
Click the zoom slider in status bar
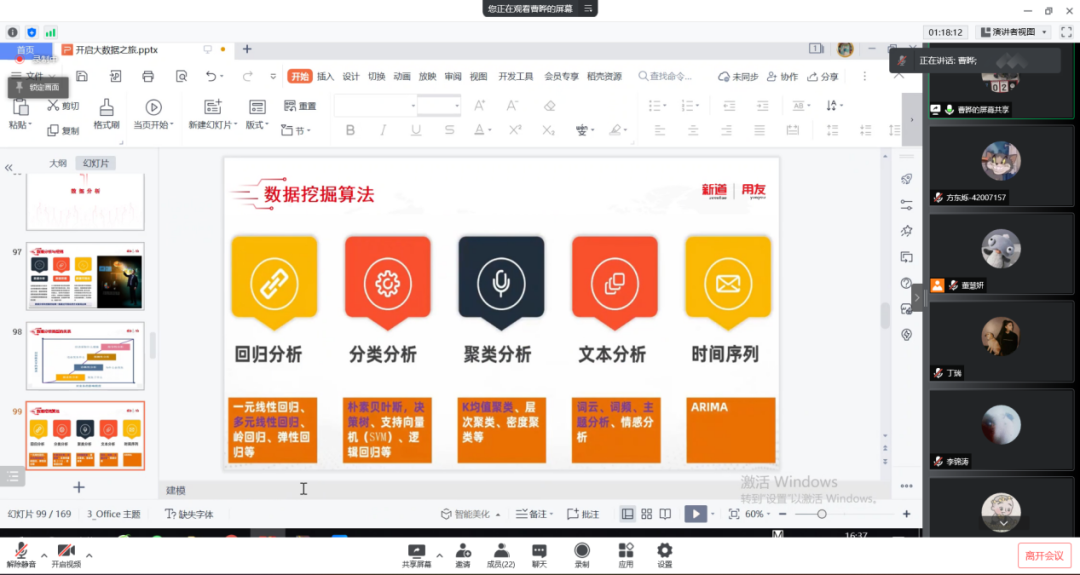822,514
